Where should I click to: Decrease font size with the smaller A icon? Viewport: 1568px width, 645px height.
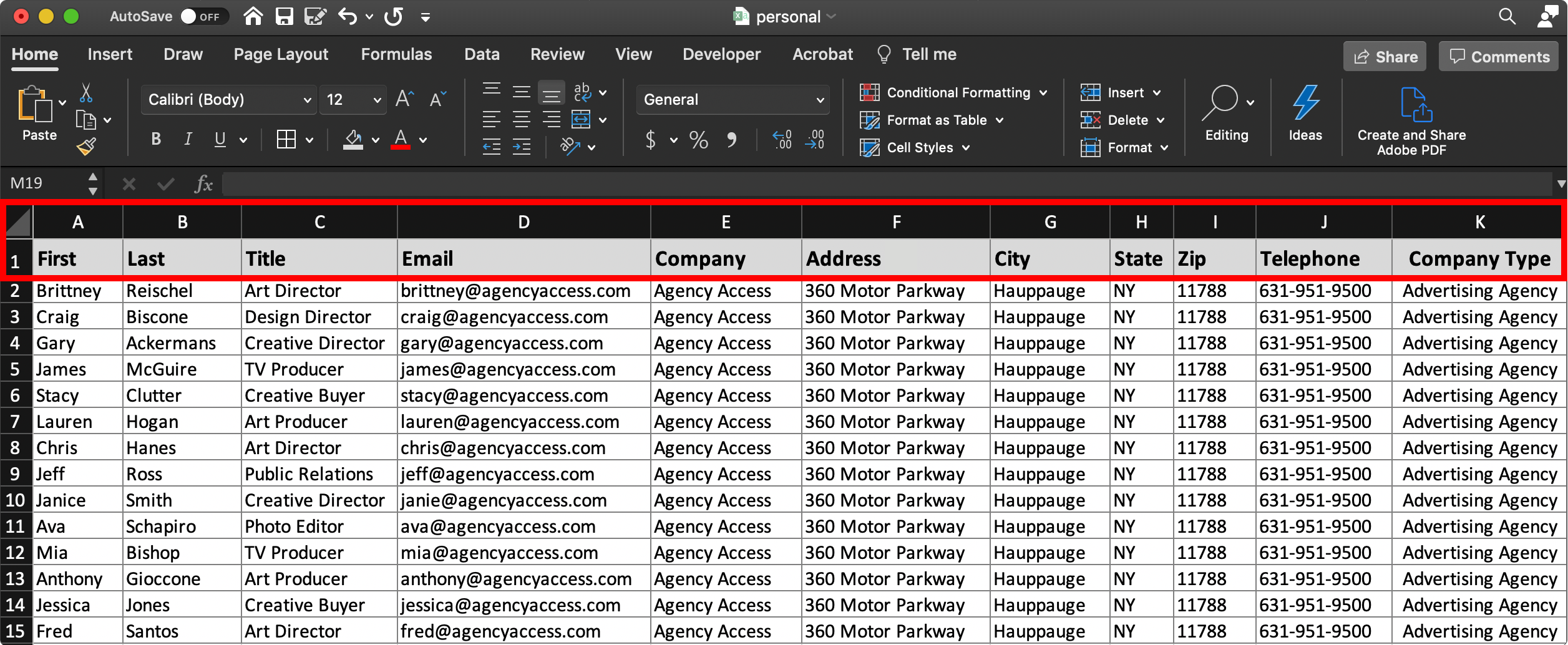438,99
